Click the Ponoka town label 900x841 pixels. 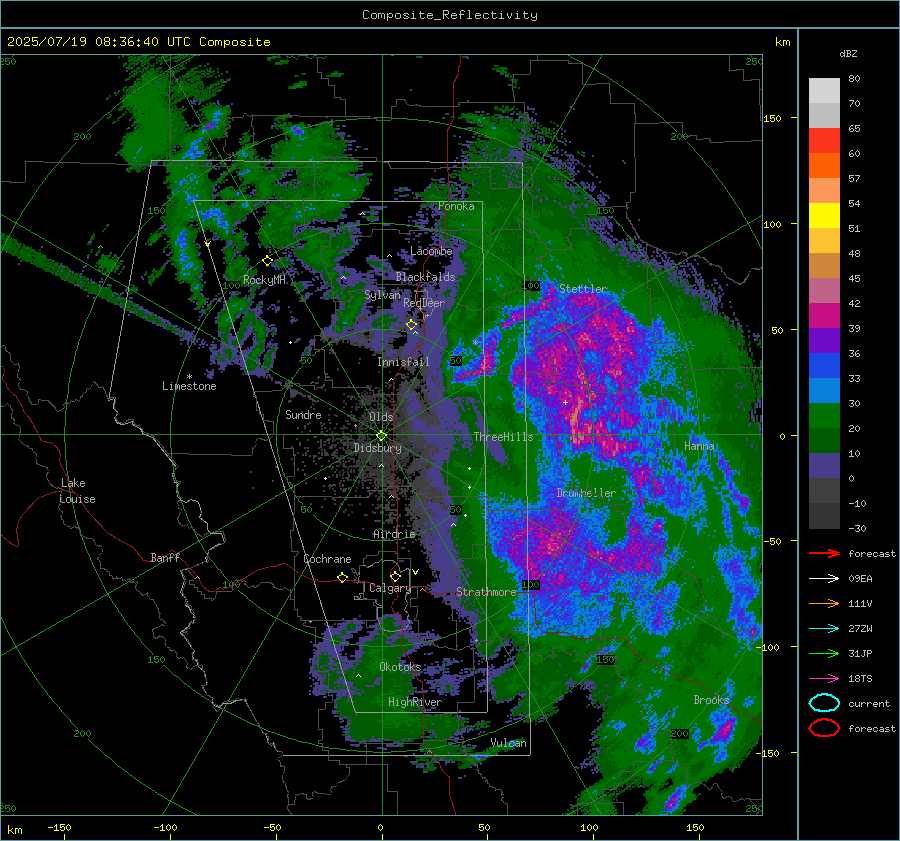(456, 206)
